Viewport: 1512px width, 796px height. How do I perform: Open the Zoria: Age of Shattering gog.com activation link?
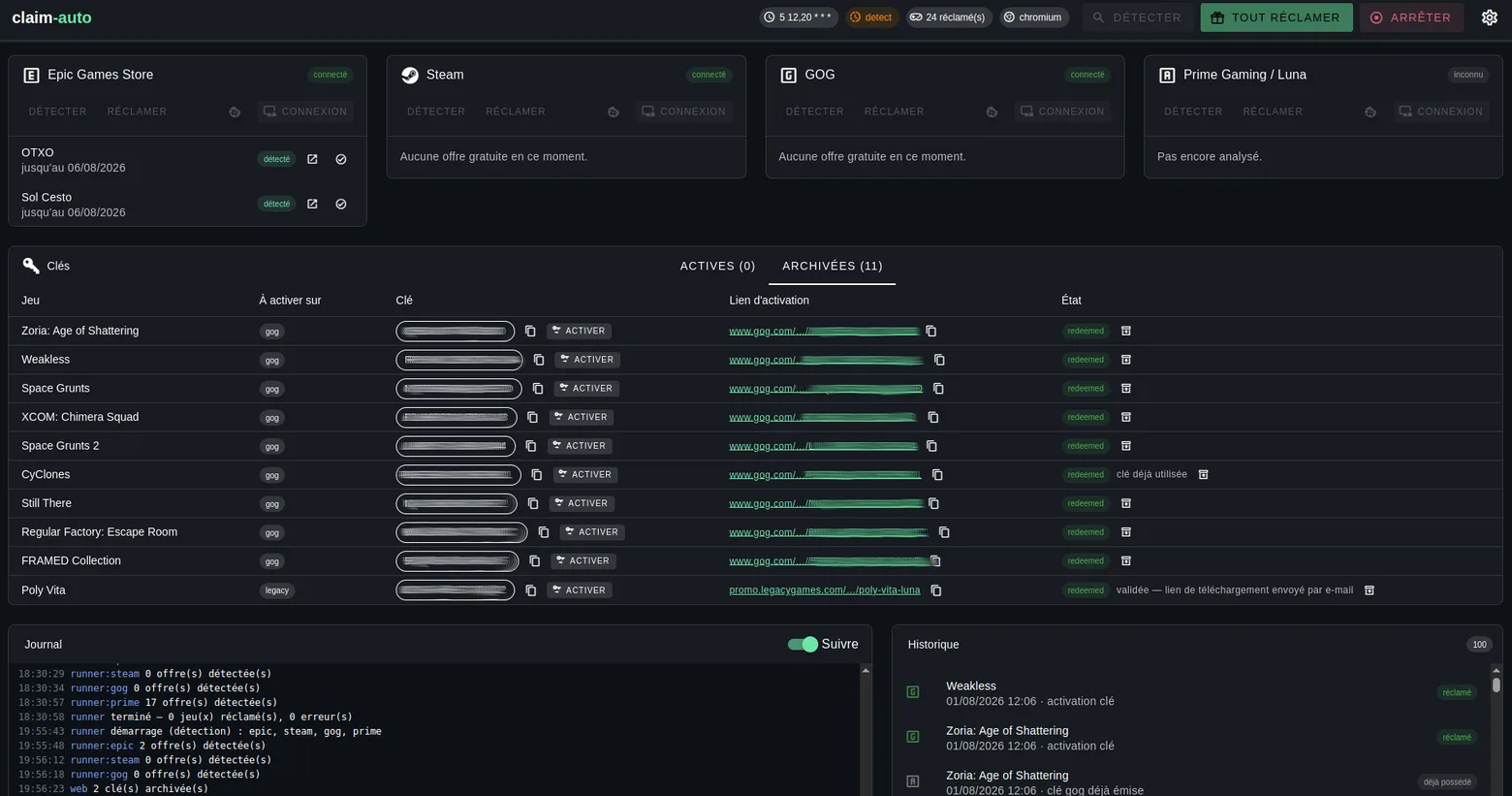(x=824, y=331)
